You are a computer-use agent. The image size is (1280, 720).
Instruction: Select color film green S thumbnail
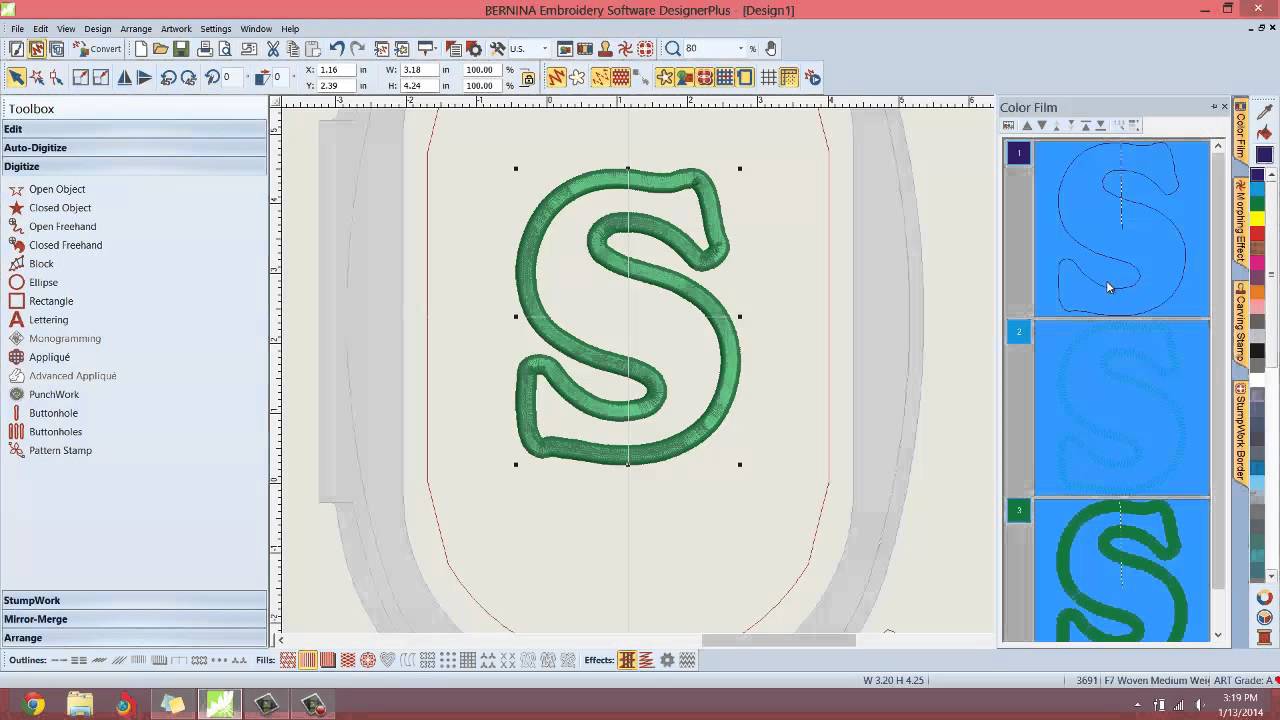[x=1121, y=570]
